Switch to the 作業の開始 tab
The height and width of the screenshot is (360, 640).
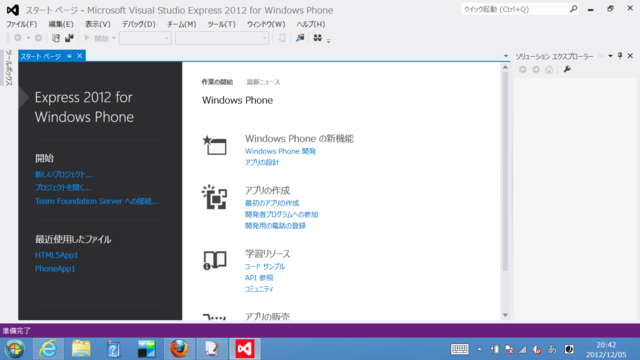[217, 82]
